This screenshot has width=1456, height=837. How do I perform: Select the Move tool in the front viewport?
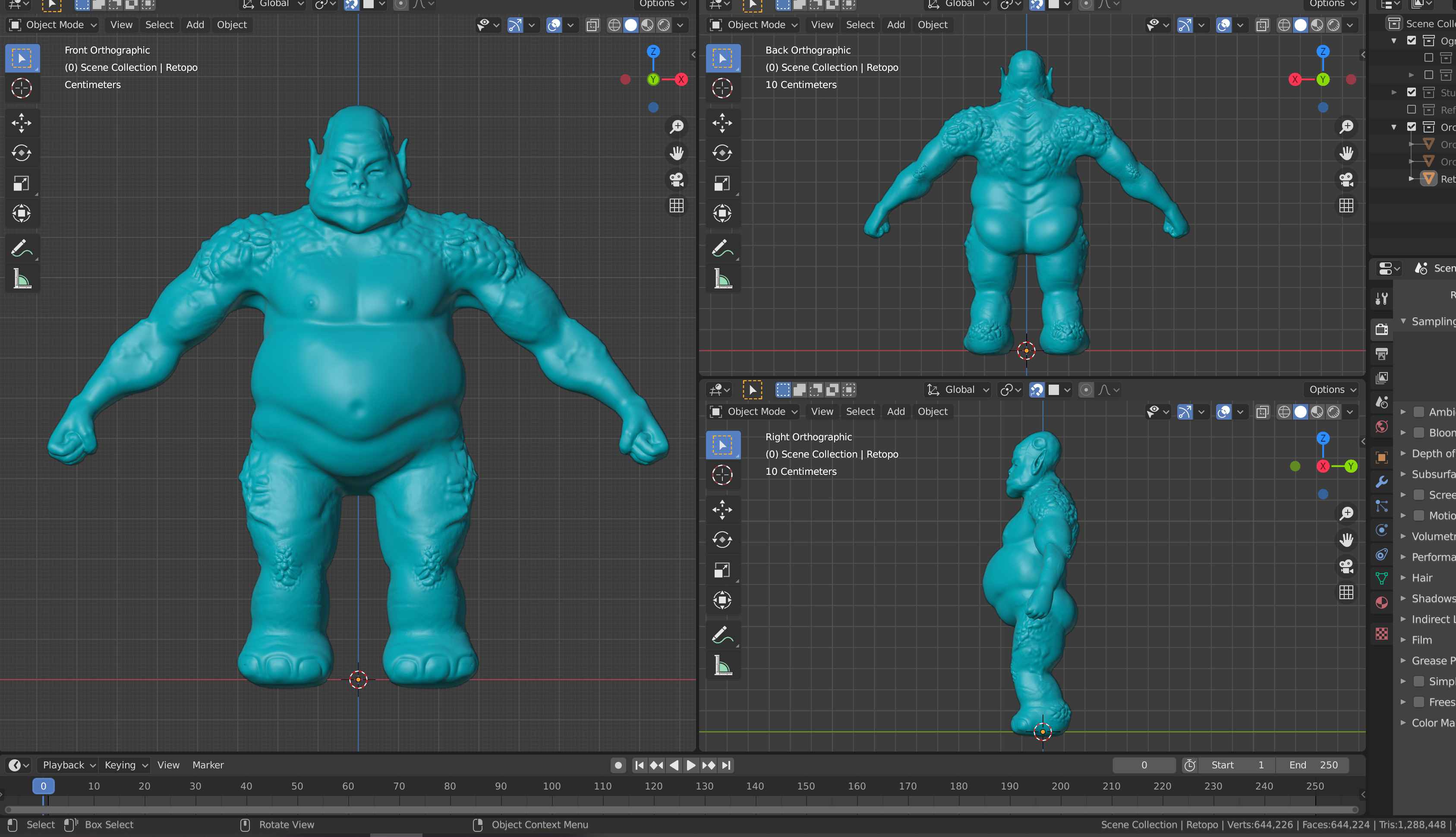(22, 123)
